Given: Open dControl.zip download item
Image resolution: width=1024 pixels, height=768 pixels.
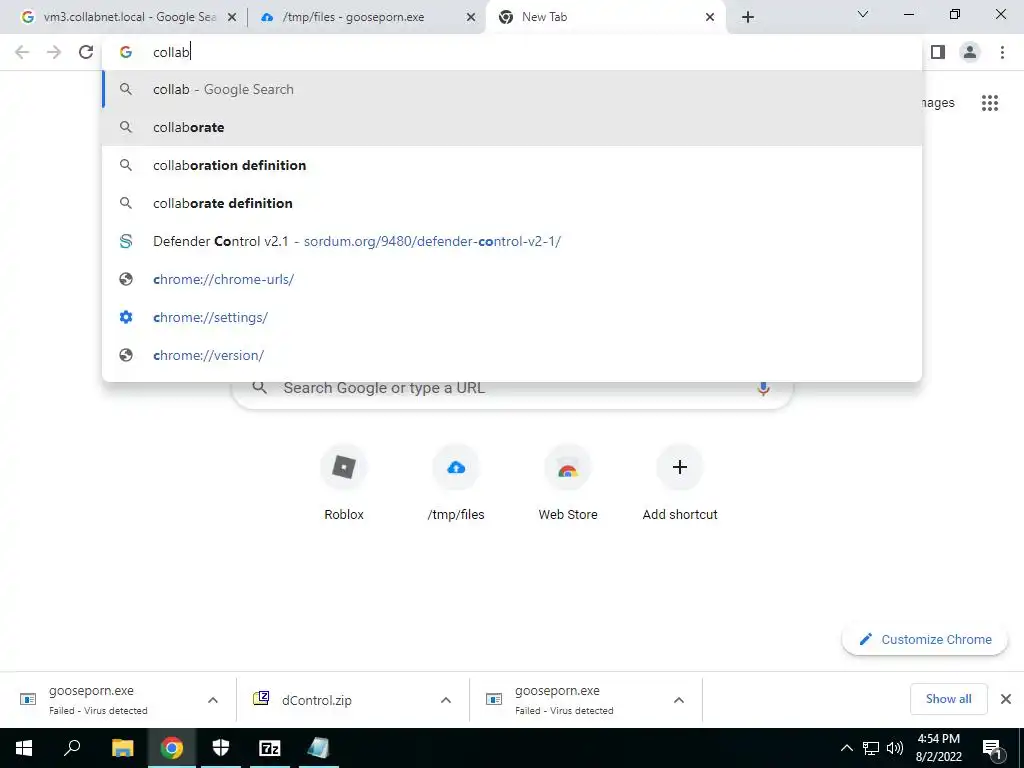Looking at the screenshot, I should click(x=338, y=700).
